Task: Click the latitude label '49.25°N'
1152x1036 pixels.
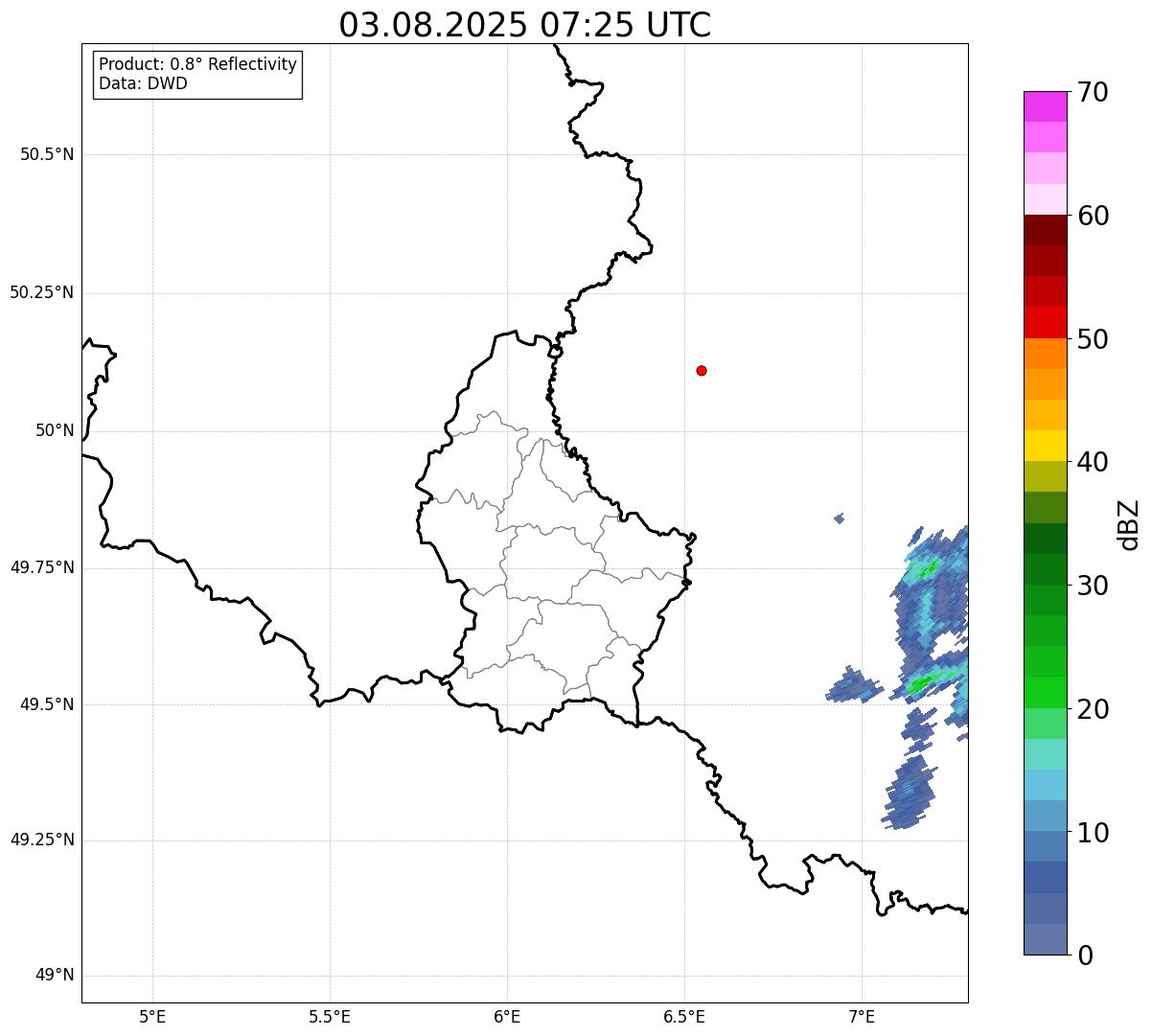Action: (x=41, y=840)
